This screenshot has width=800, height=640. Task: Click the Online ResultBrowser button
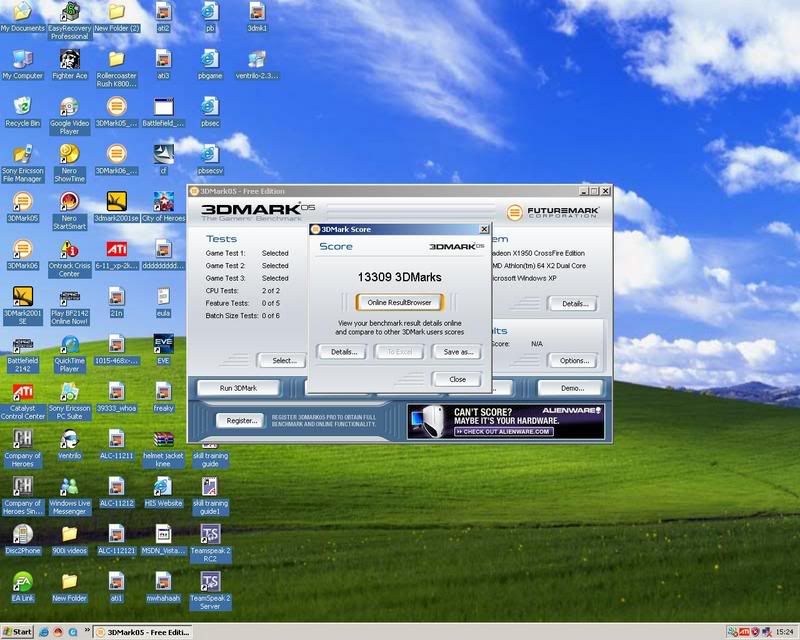tap(399, 303)
